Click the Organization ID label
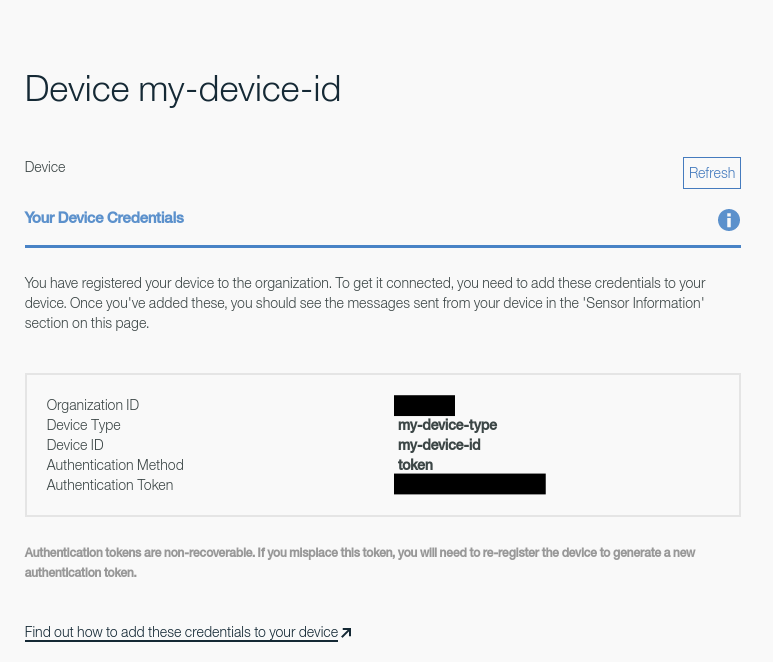773x662 pixels. [93, 405]
